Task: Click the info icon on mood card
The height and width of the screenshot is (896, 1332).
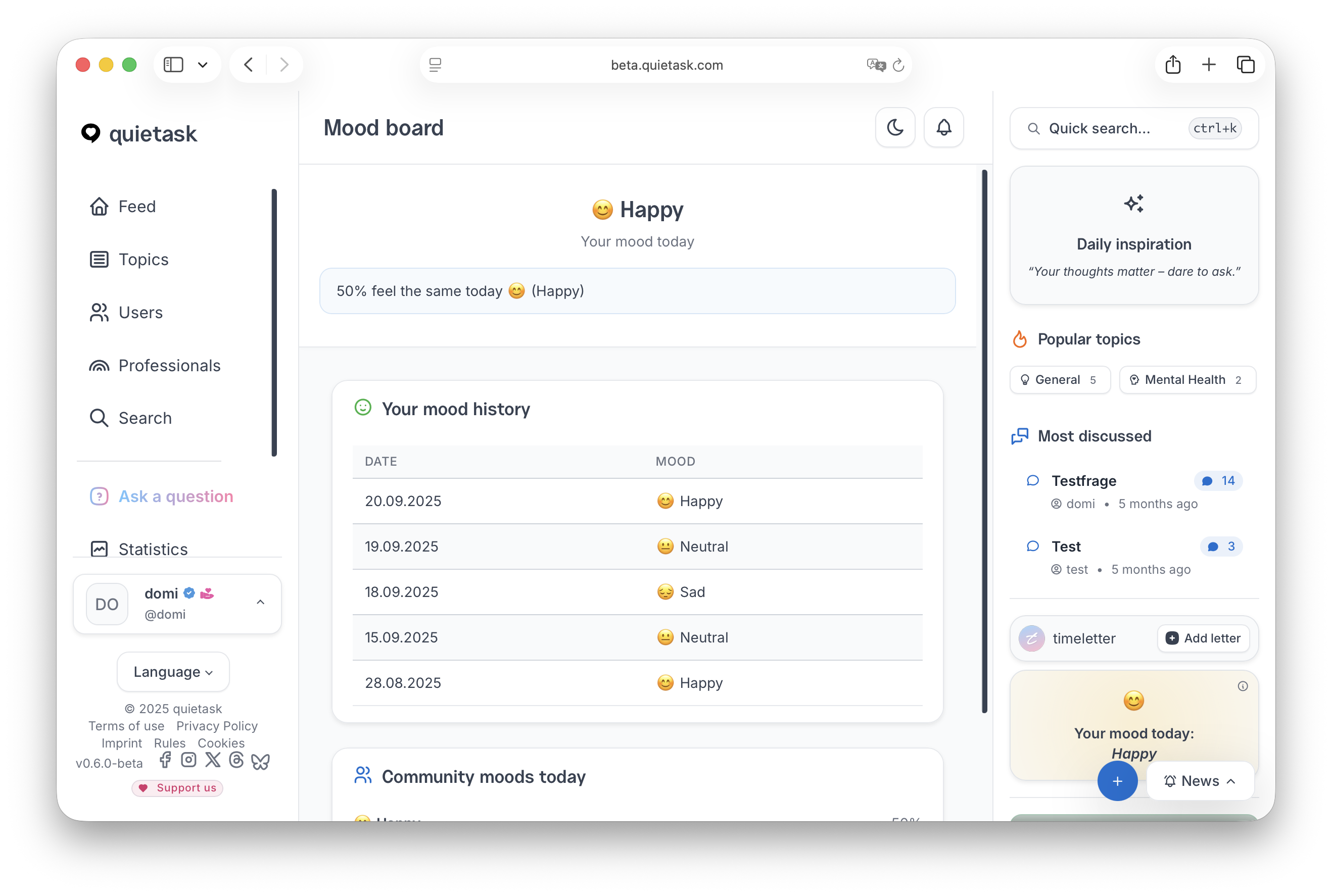Action: 1242,686
